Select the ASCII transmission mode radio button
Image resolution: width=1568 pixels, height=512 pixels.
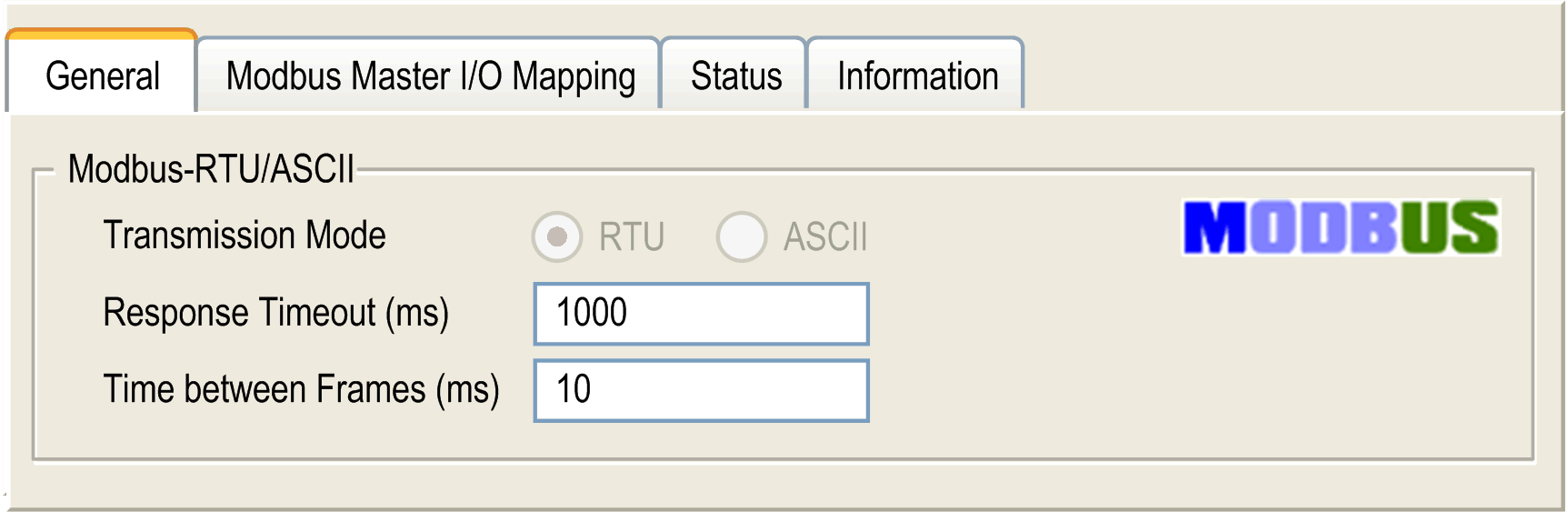tap(742, 237)
